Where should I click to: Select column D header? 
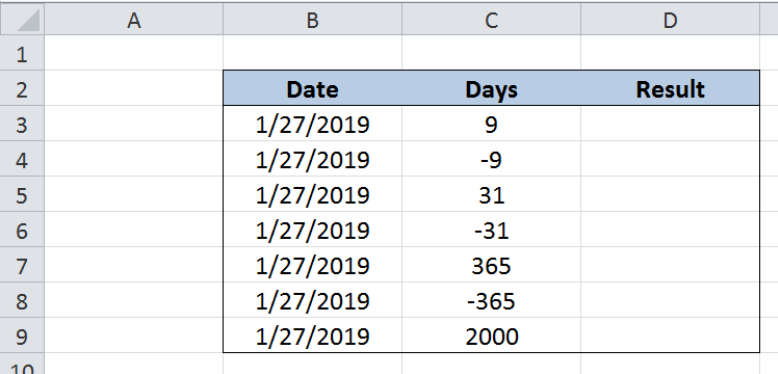point(670,20)
